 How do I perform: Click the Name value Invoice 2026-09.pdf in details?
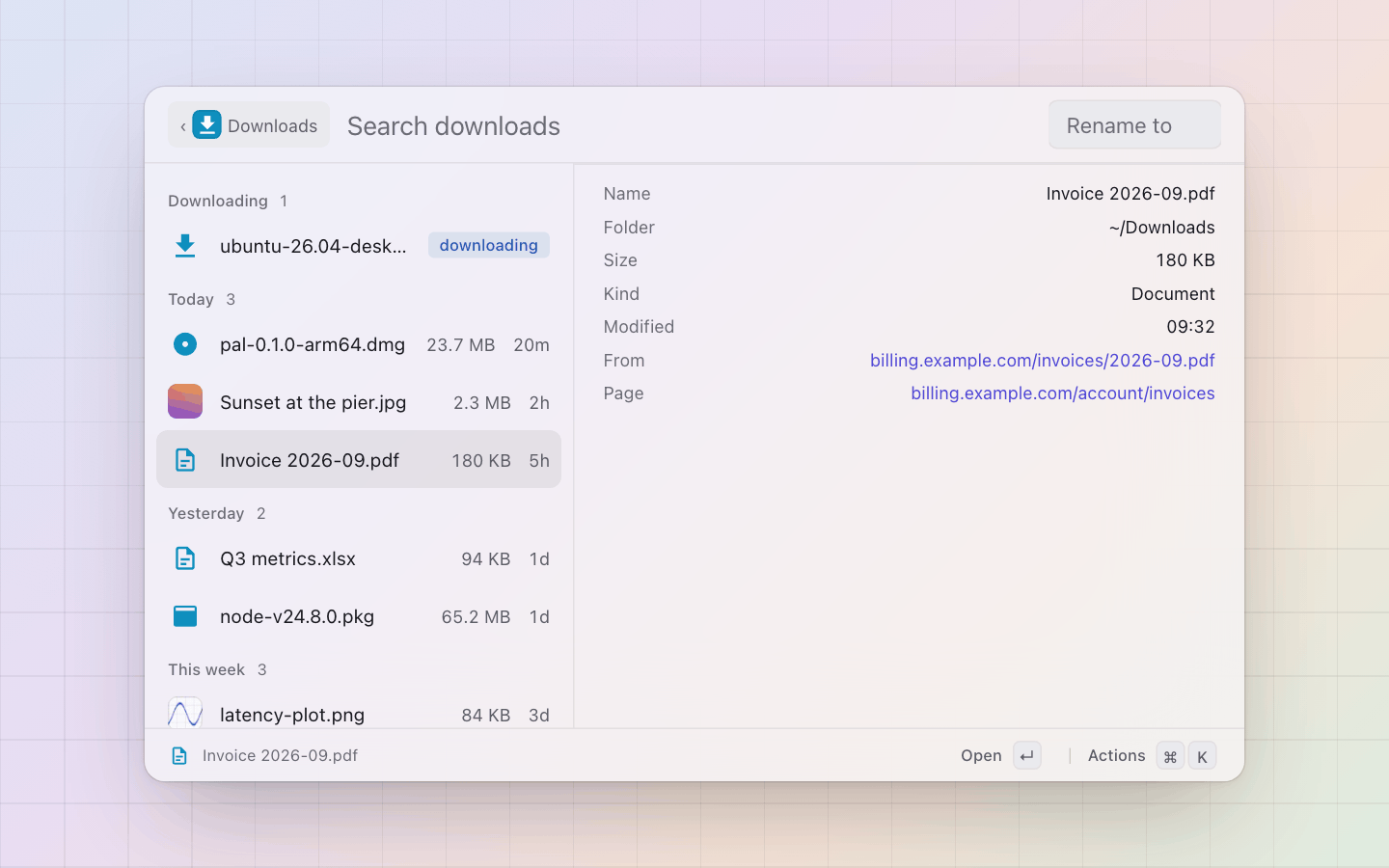coord(1130,194)
